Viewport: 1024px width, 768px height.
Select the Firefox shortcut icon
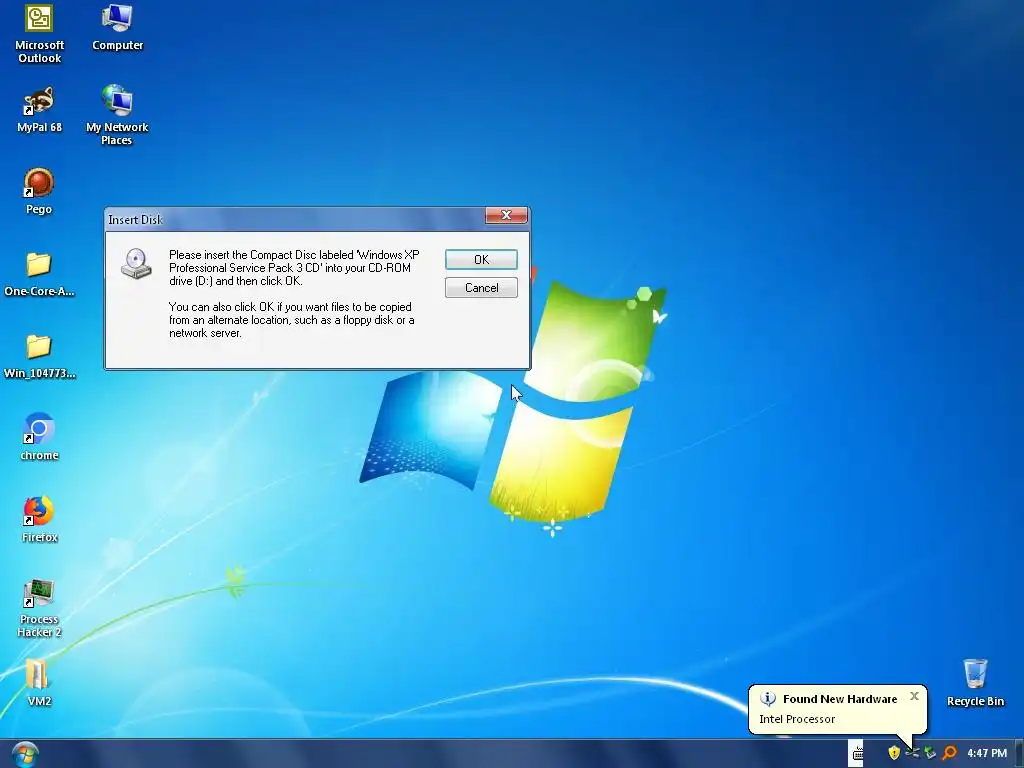[39, 519]
